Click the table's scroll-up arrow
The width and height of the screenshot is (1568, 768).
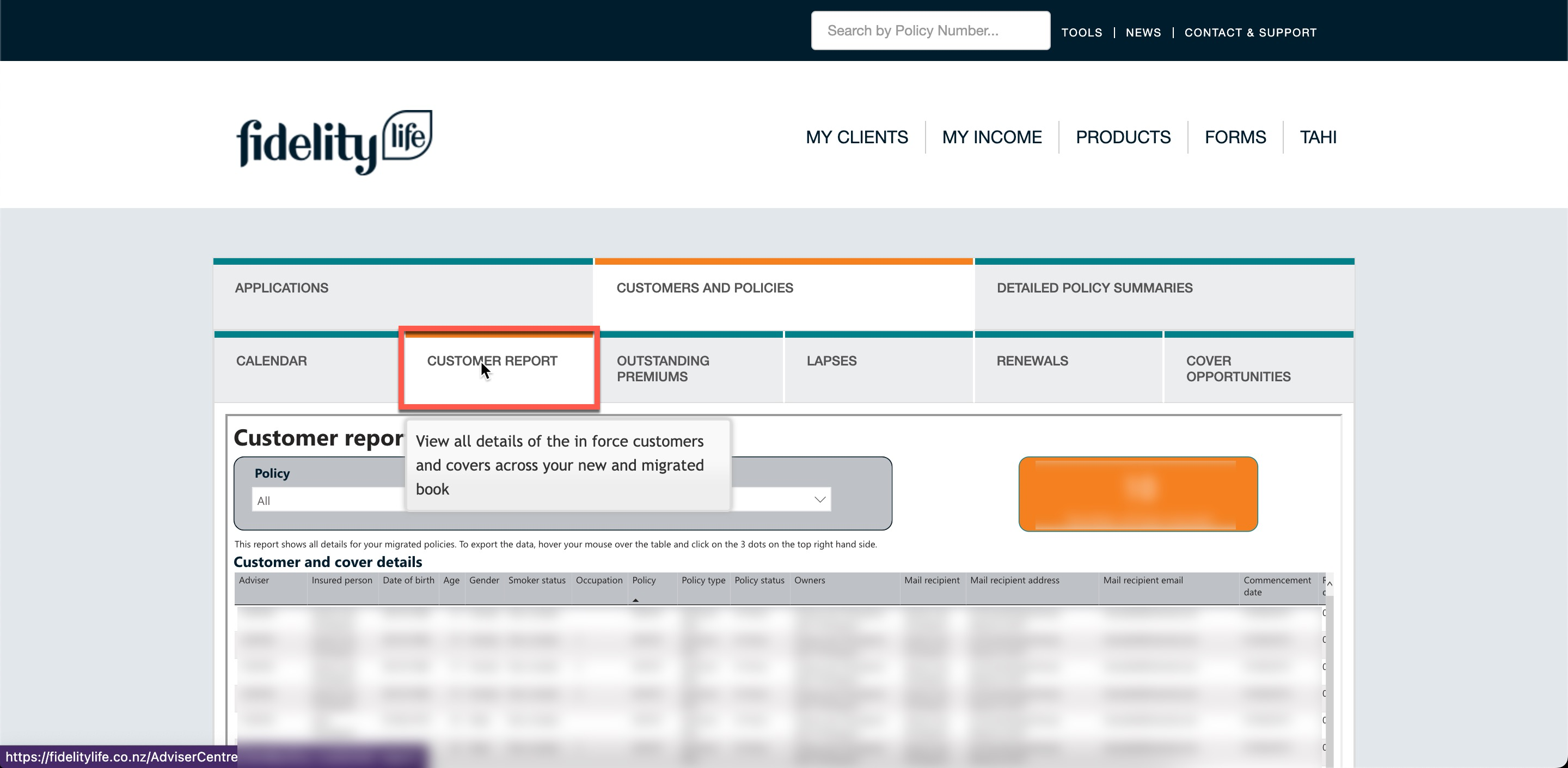[1329, 583]
